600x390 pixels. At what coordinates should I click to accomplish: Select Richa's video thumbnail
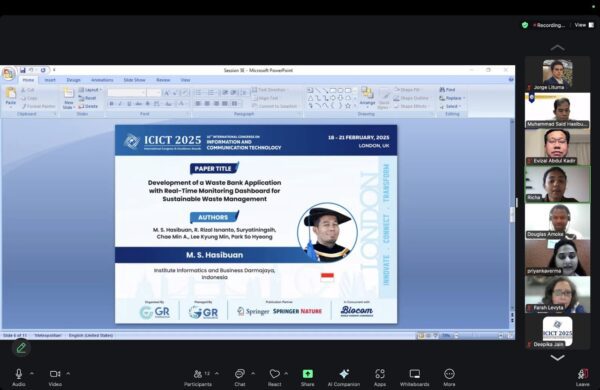(558, 184)
